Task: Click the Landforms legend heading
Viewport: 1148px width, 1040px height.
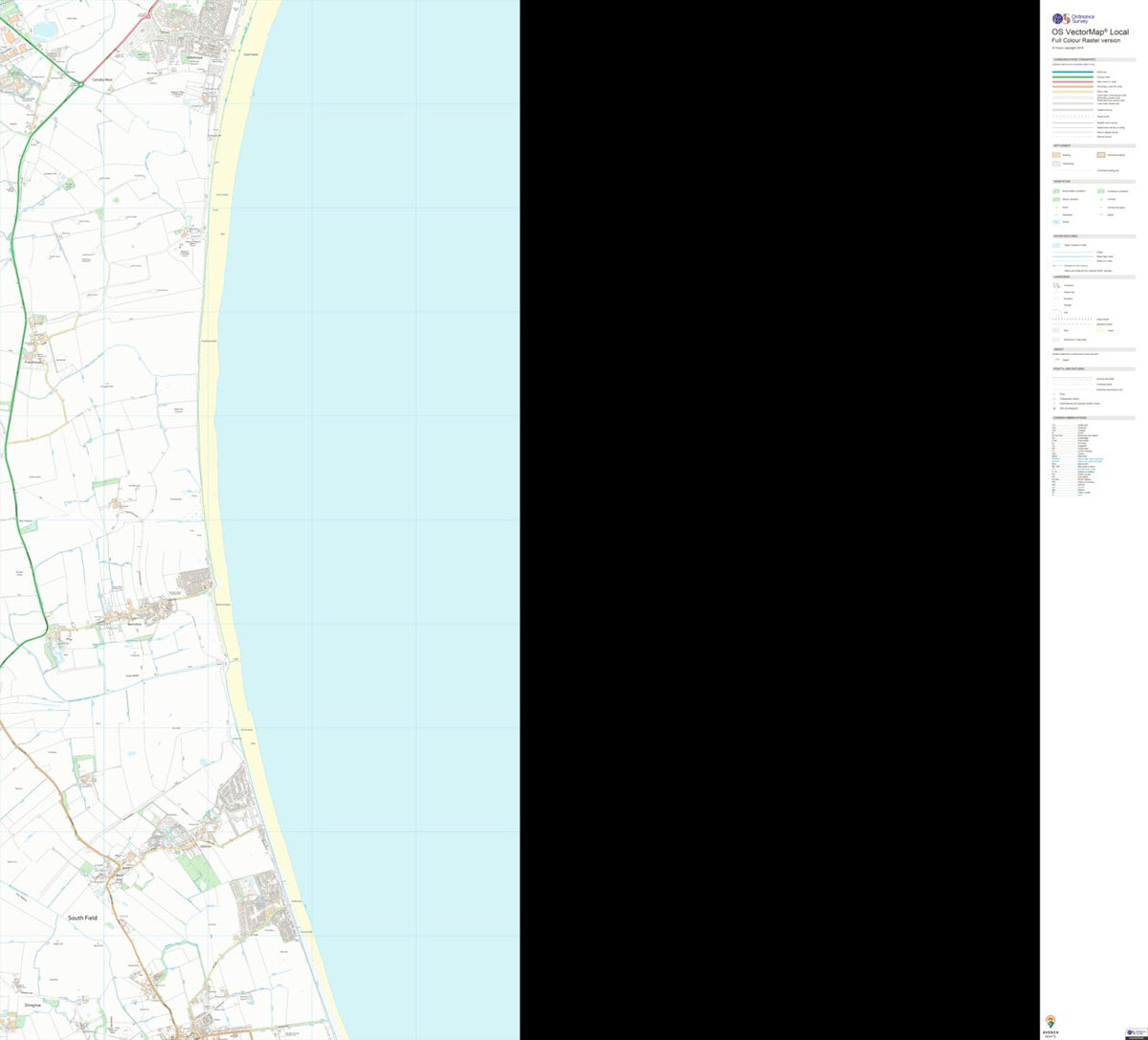Action: 1093,277
